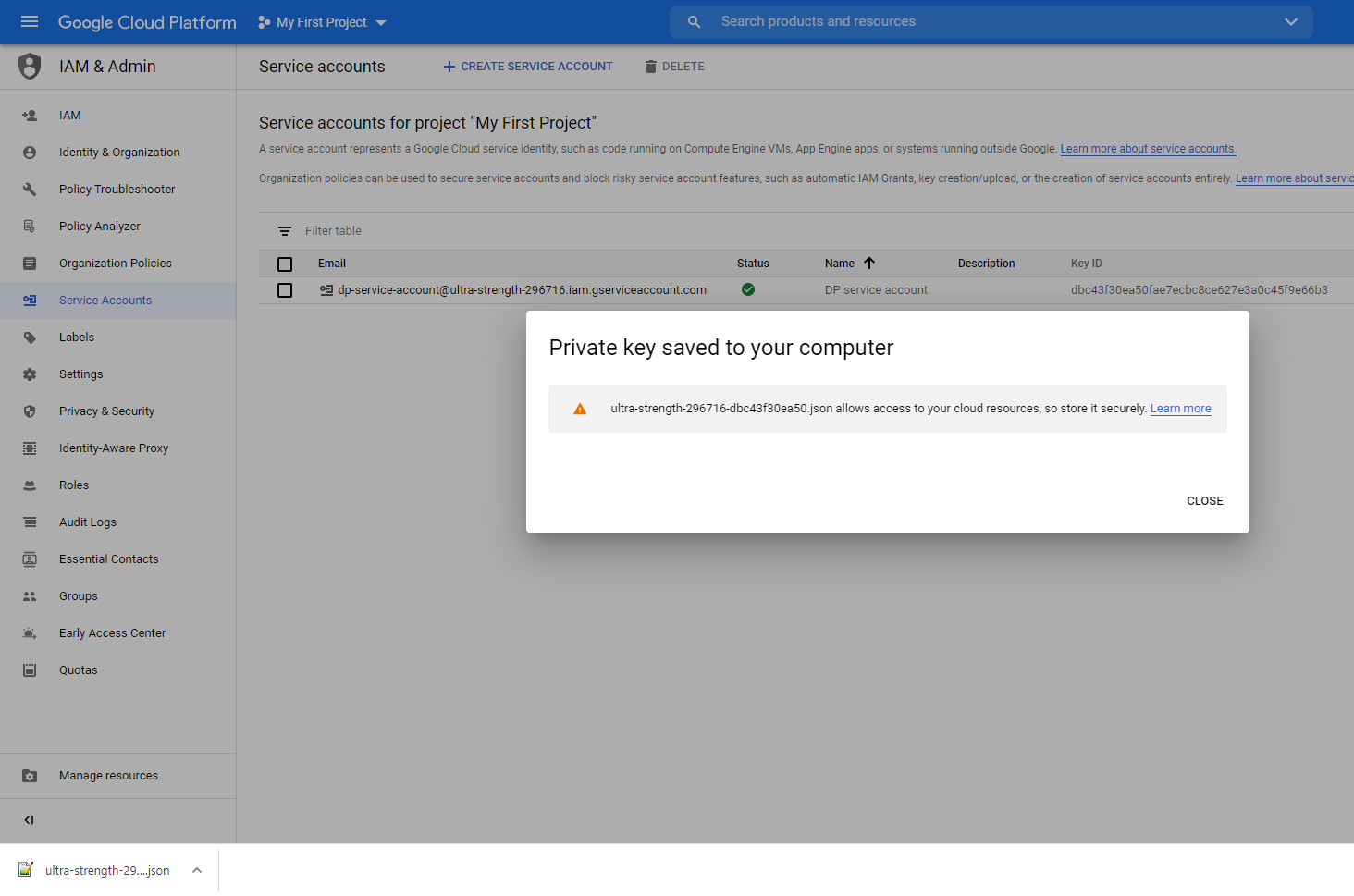Open Essential Contacts
This screenshot has height=896, width=1354.
[108, 559]
